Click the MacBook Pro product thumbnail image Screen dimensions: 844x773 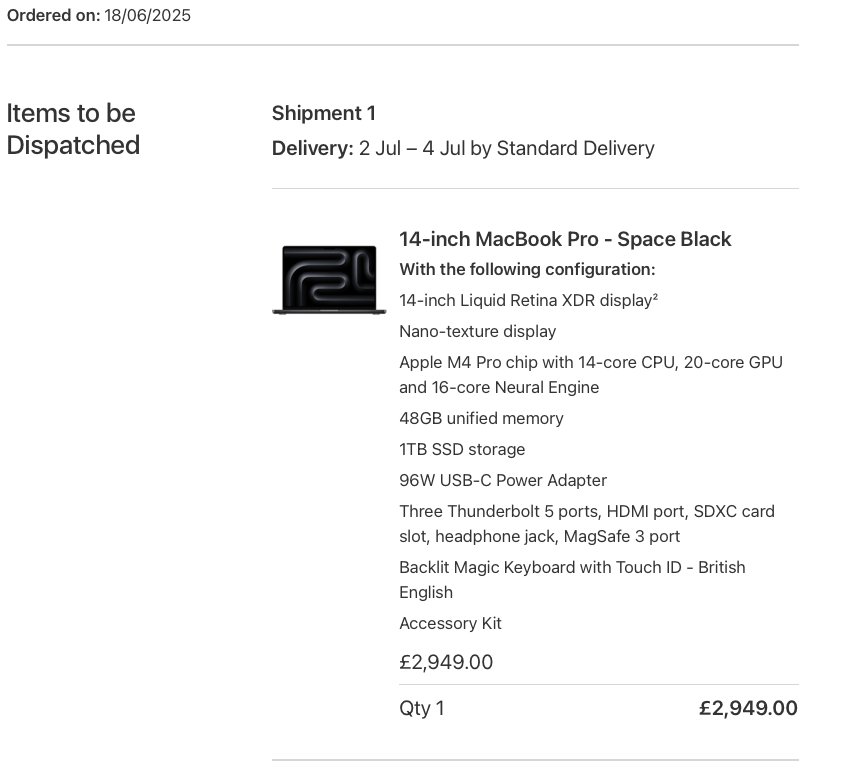click(329, 280)
